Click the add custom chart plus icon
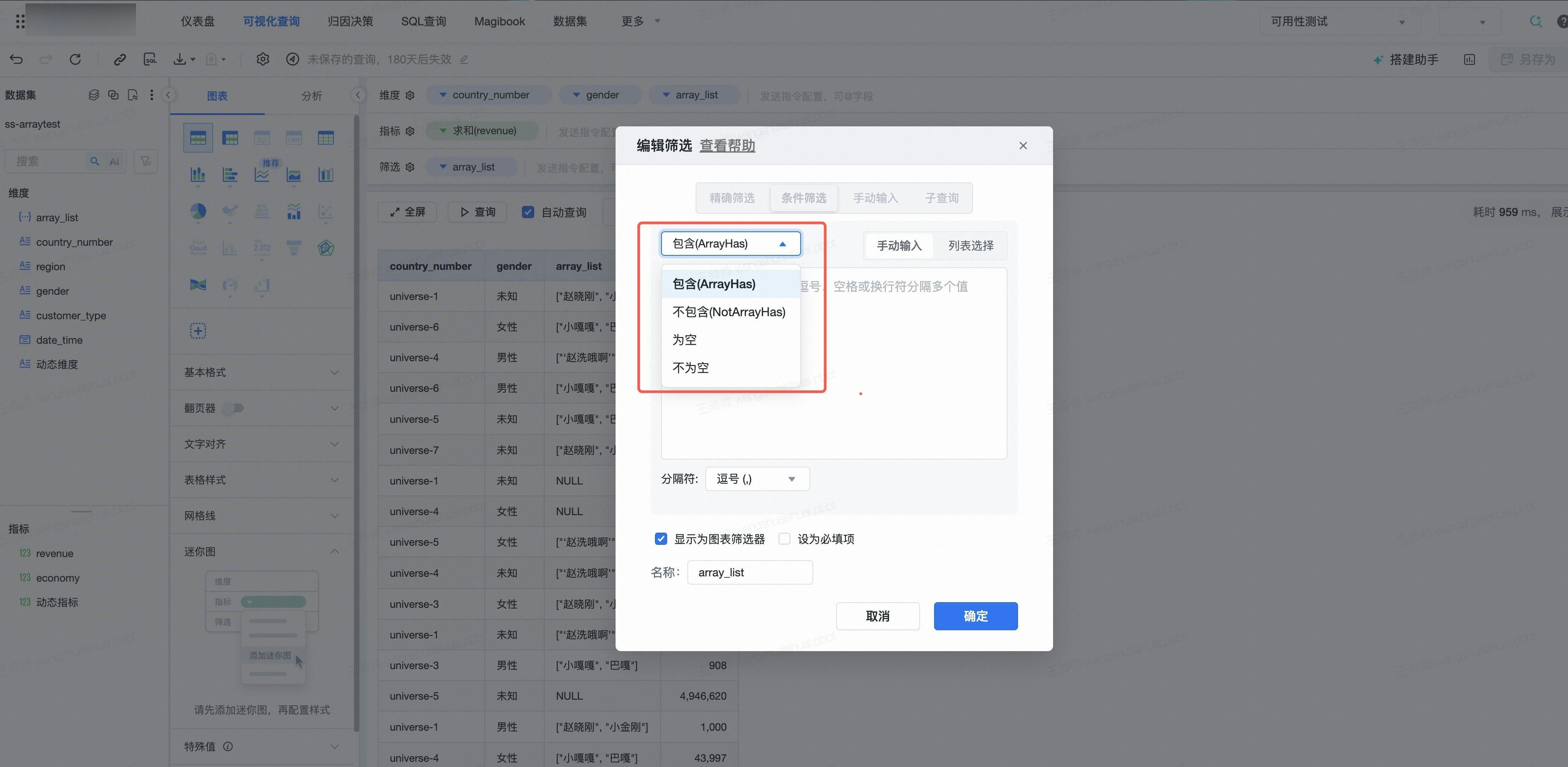 [198, 331]
